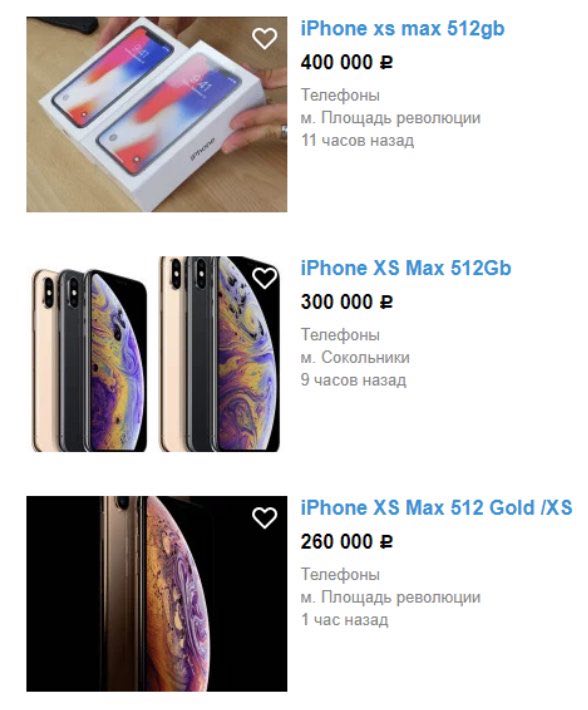Screen dimensions: 588x710
Task: Toggle heart on the 300 000 ₽ listing
Action: (264, 278)
